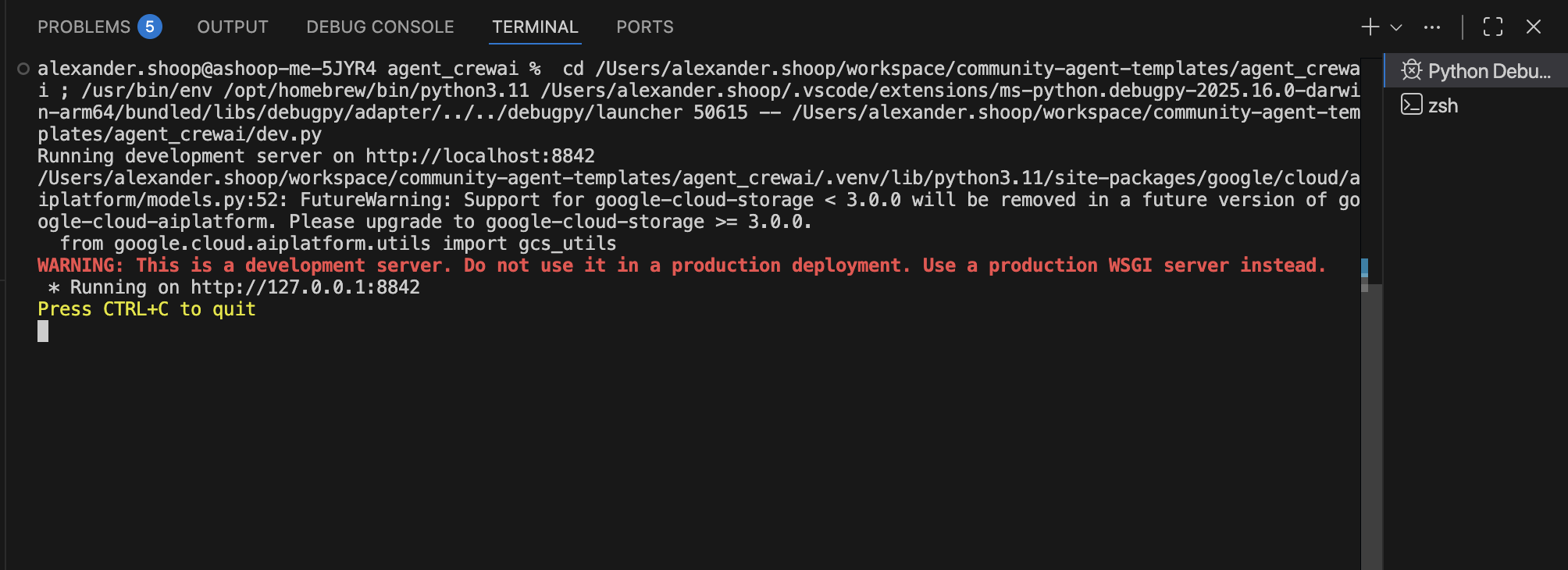Select the TERMINAL tab
The height and width of the screenshot is (570, 1568).
click(x=535, y=27)
